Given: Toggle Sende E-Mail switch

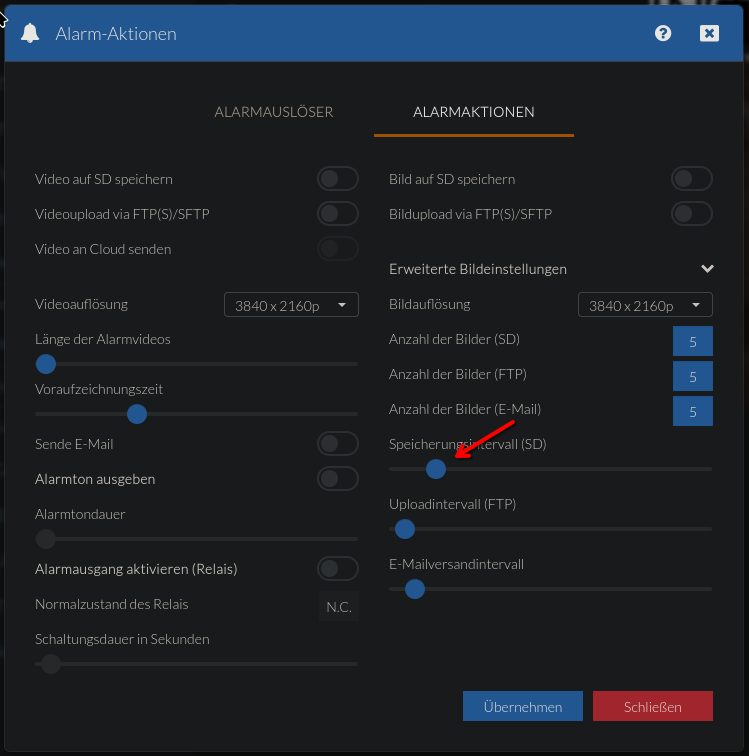Looking at the screenshot, I should (337, 444).
